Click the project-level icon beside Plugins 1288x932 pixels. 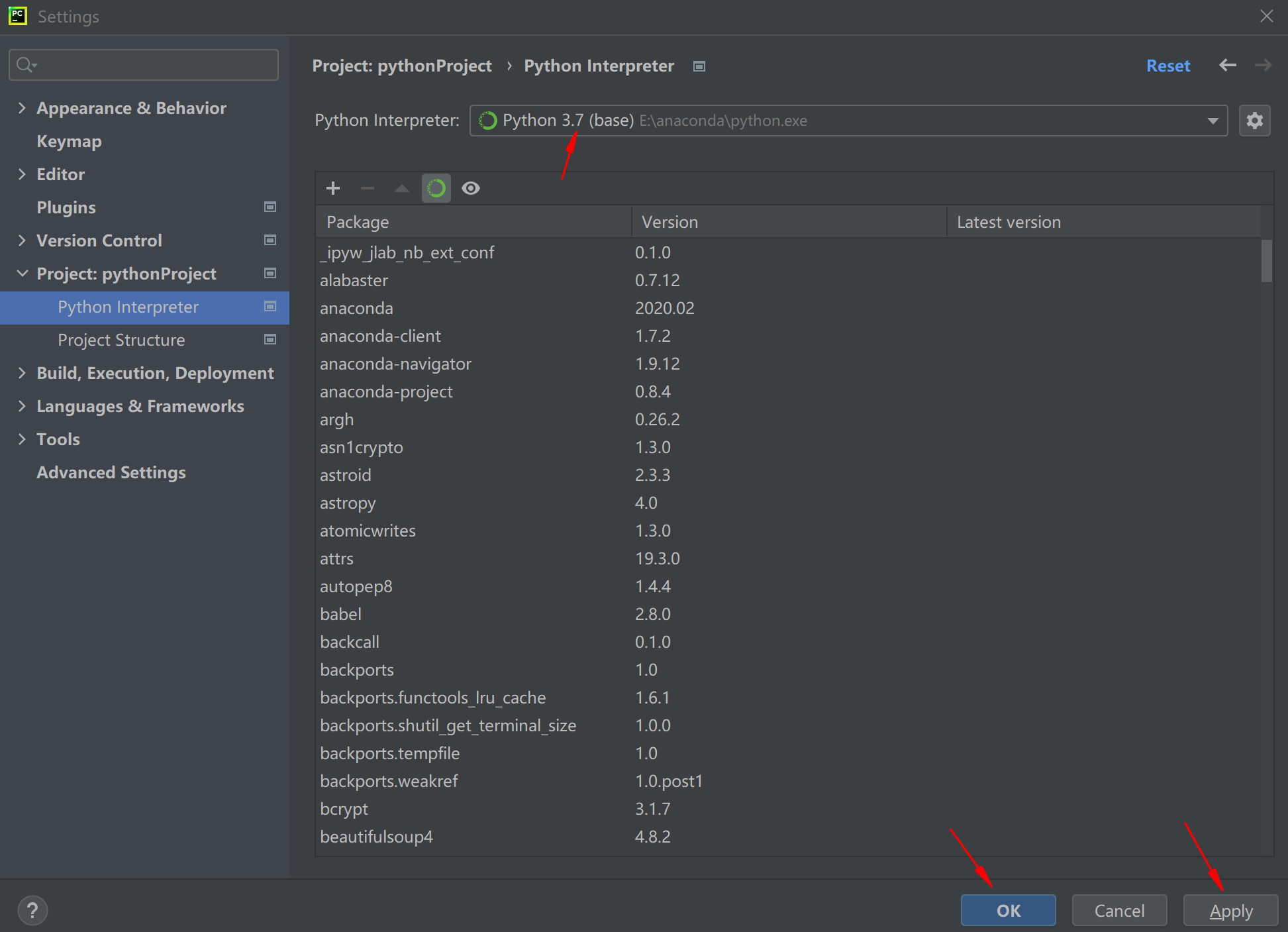270,207
